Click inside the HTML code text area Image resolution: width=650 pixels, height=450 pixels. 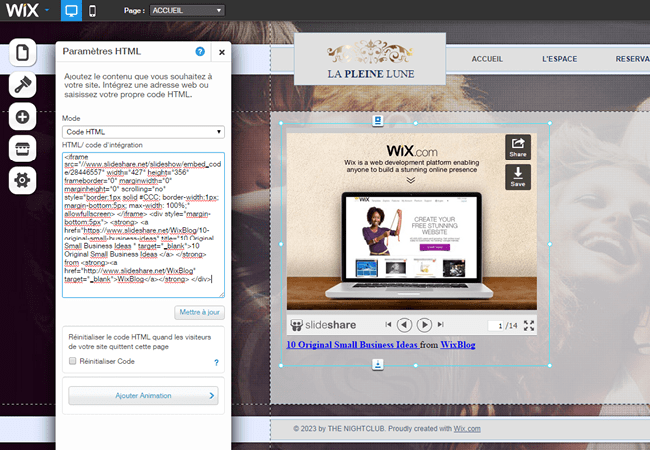[x=143, y=225]
